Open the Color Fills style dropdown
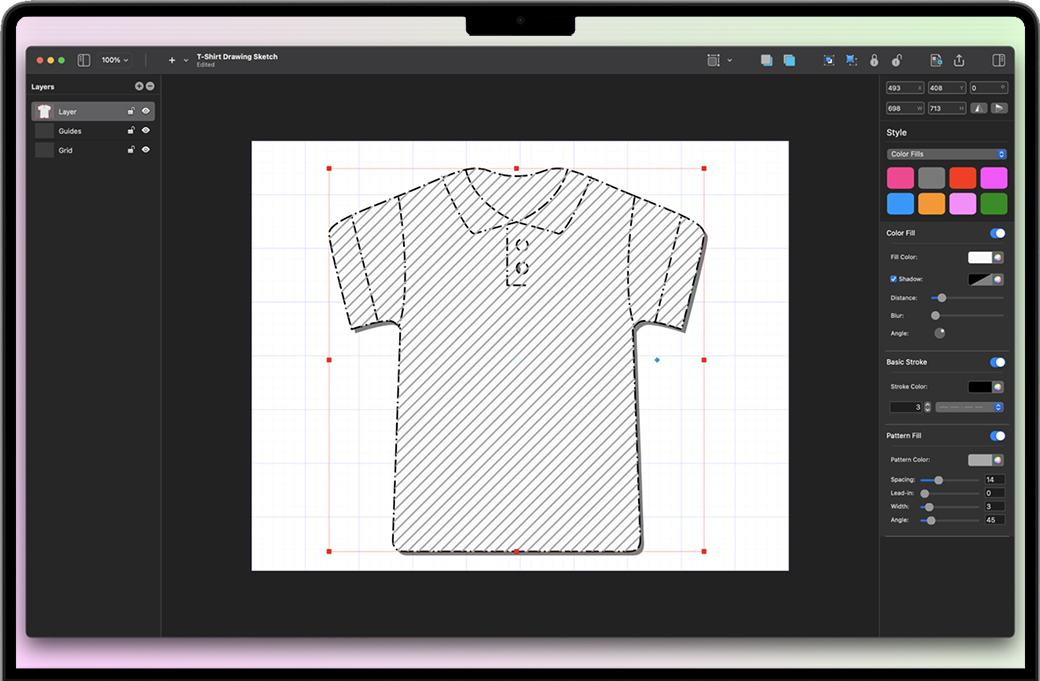This screenshot has width=1040, height=681. [946, 154]
